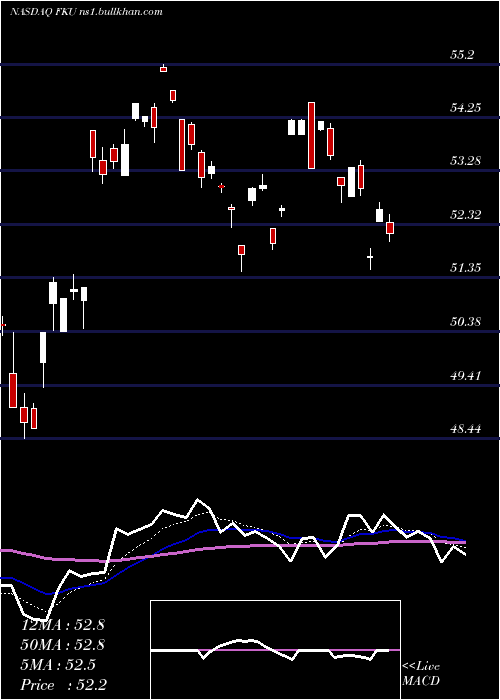The width and height of the screenshot is (500, 700).
Task: Click the 50.38 price axis label
Action: [465, 321]
